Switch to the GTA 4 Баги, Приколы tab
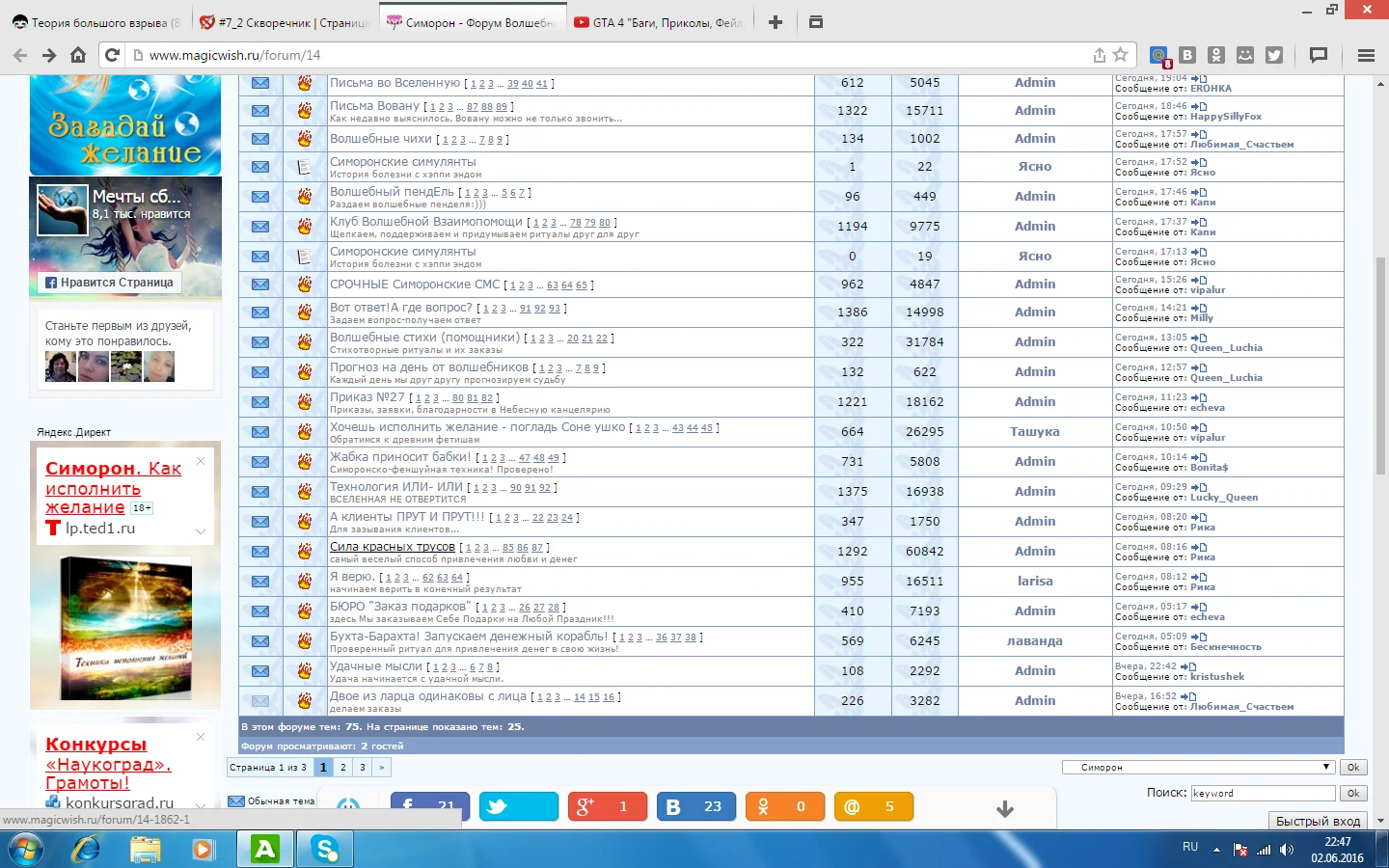1389x868 pixels. [x=659, y=22]
